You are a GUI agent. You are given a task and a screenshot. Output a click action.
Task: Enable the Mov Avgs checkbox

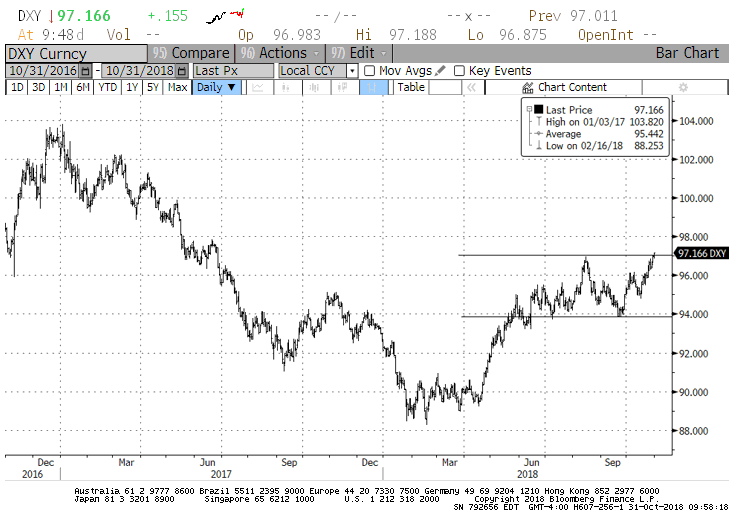(x=370, y=71)
